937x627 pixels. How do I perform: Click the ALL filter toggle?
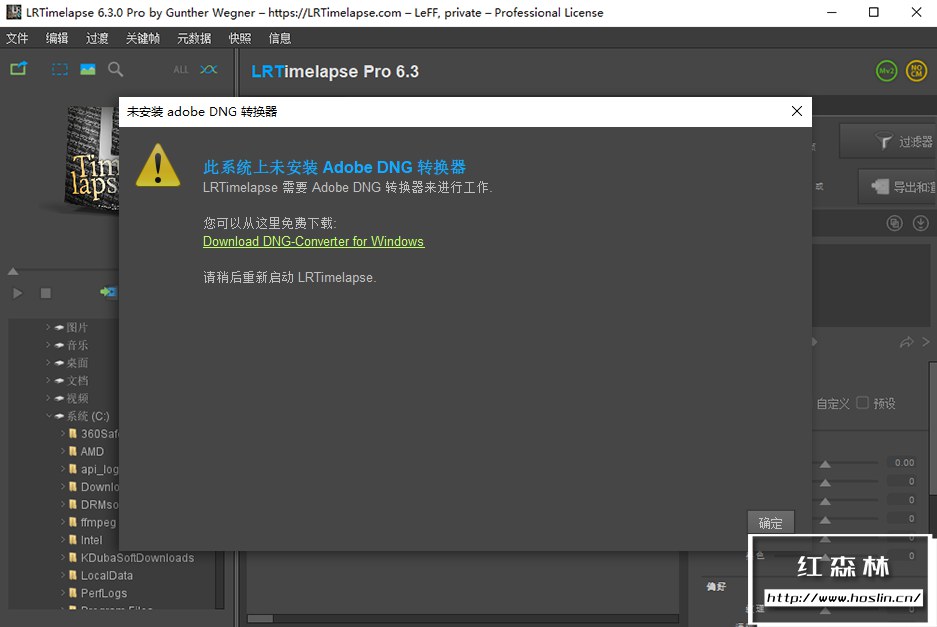pos(180,70)
